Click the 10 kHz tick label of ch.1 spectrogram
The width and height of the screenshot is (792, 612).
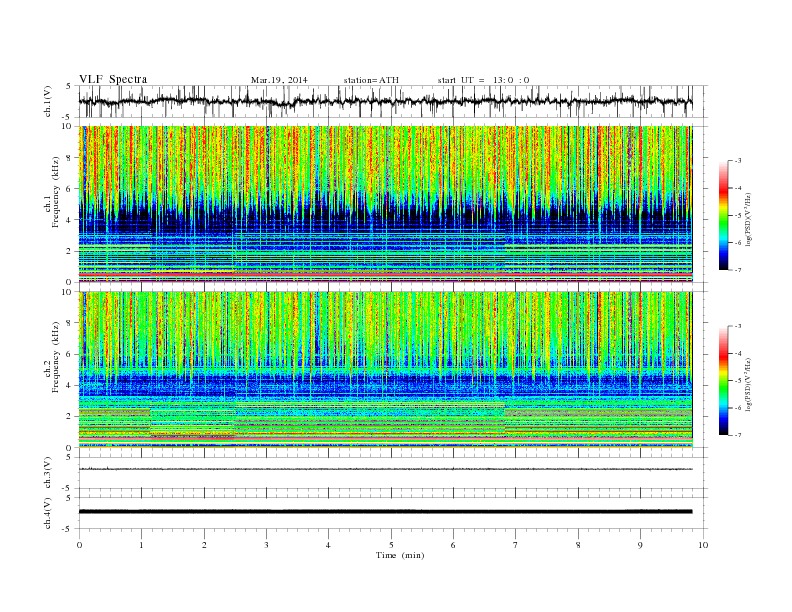[67, 126]
